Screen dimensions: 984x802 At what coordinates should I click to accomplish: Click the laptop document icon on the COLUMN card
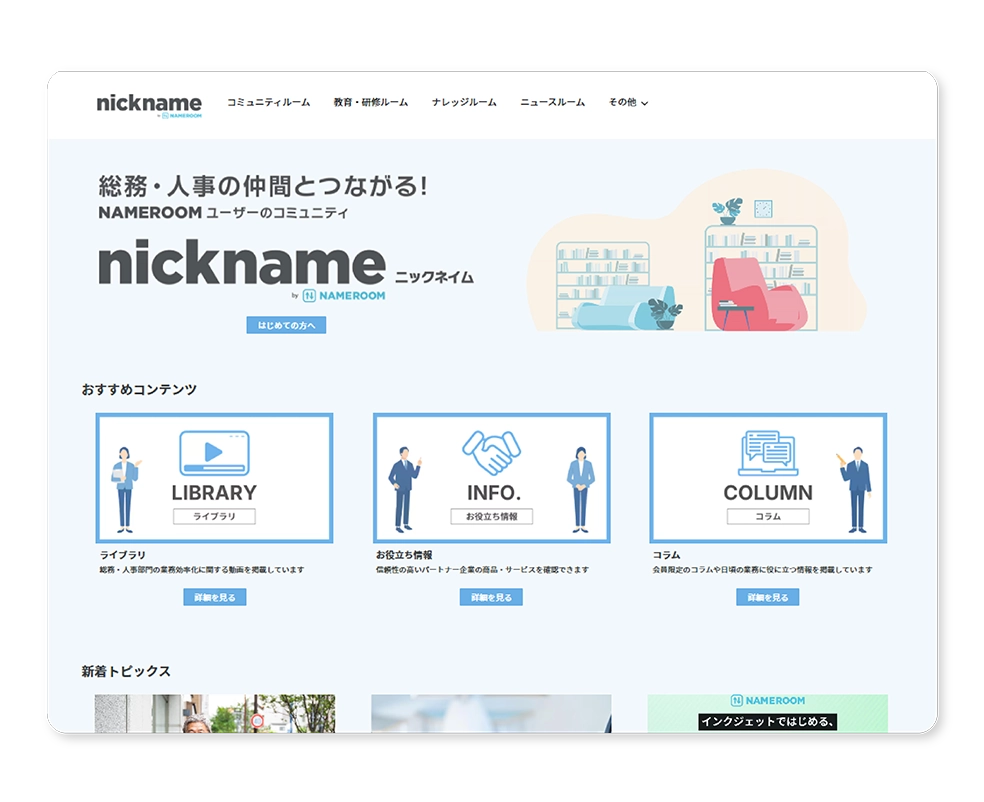[768, 451]
